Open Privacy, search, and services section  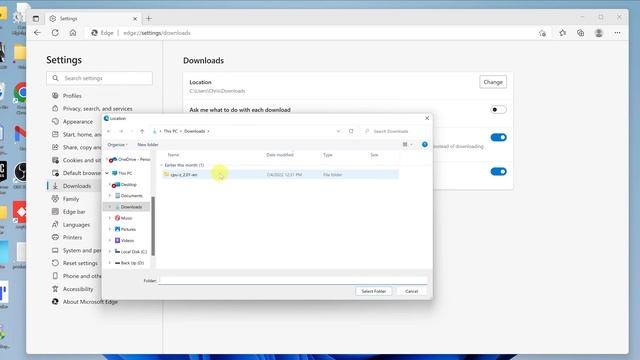pyautogui.click(x=97, y=109)
